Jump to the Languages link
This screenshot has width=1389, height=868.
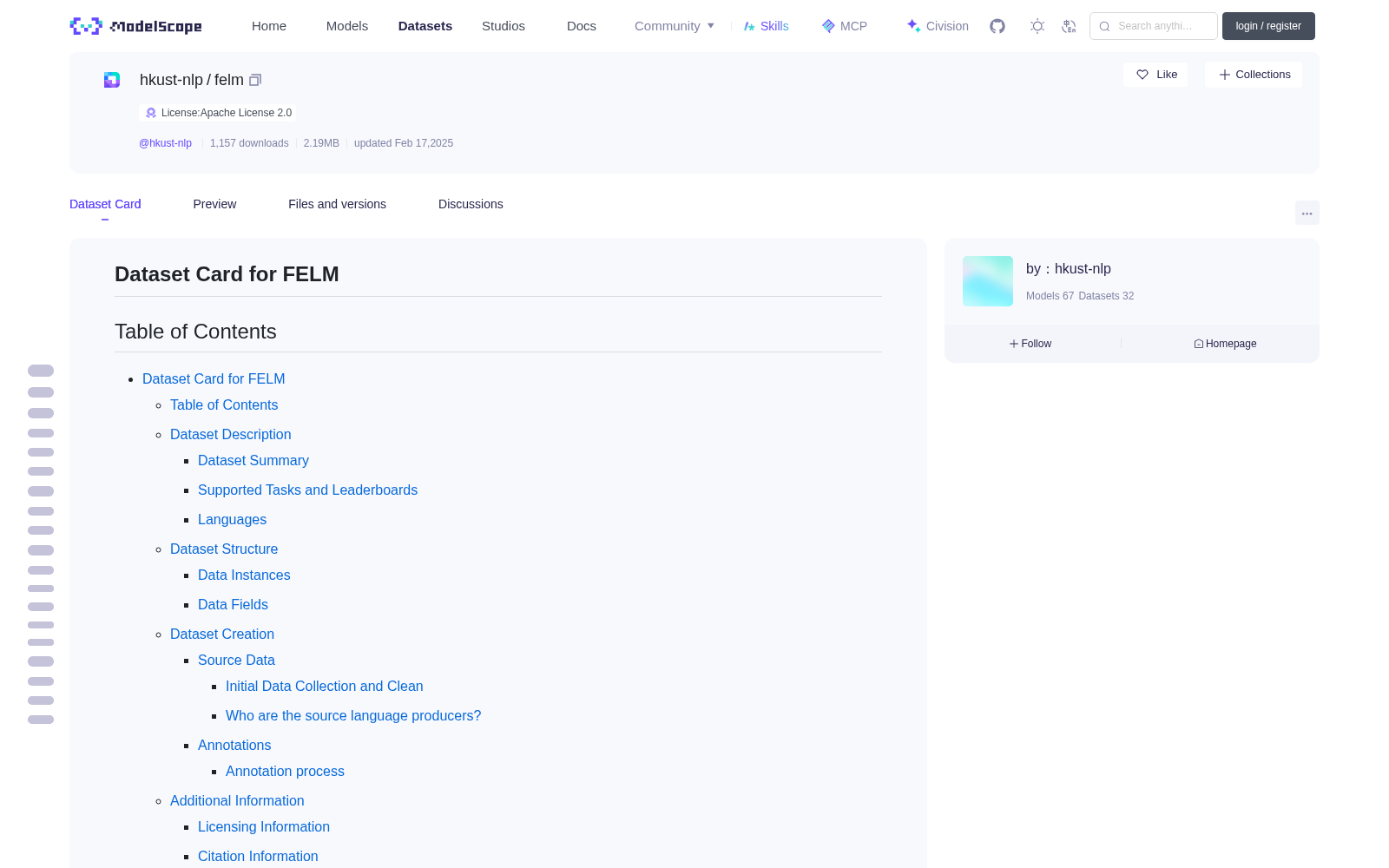pyautogui.click(x=232, y=519)
